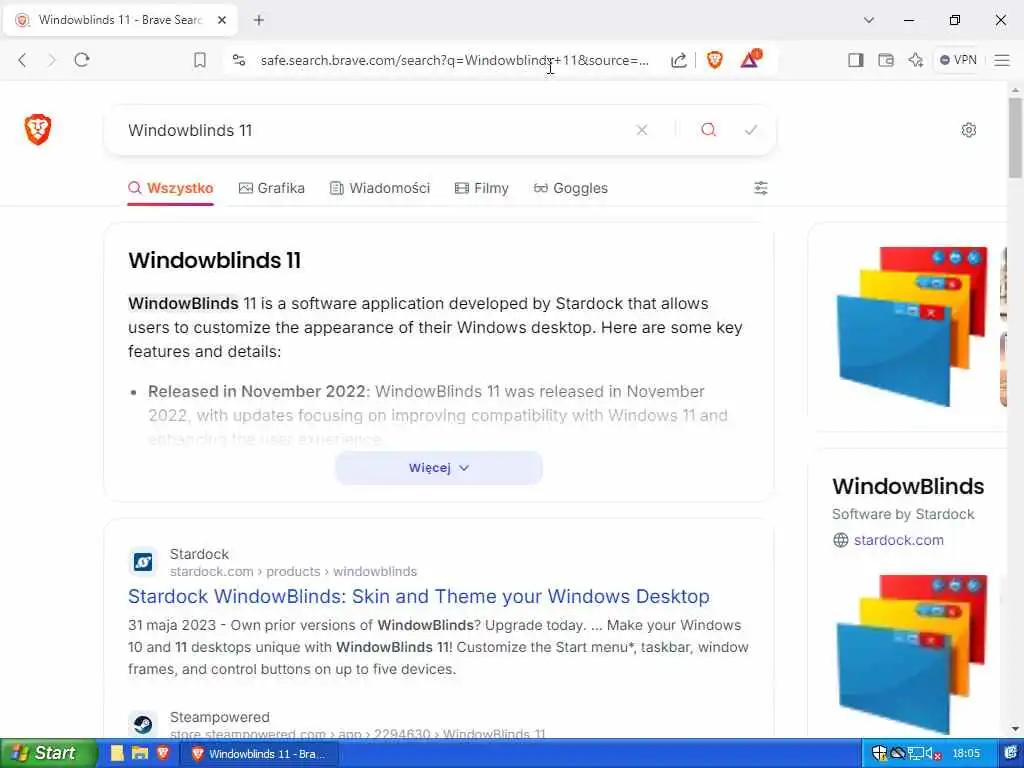Expand the tab search chevron dropdown
1024x768 pixels.
pos(869,20)
